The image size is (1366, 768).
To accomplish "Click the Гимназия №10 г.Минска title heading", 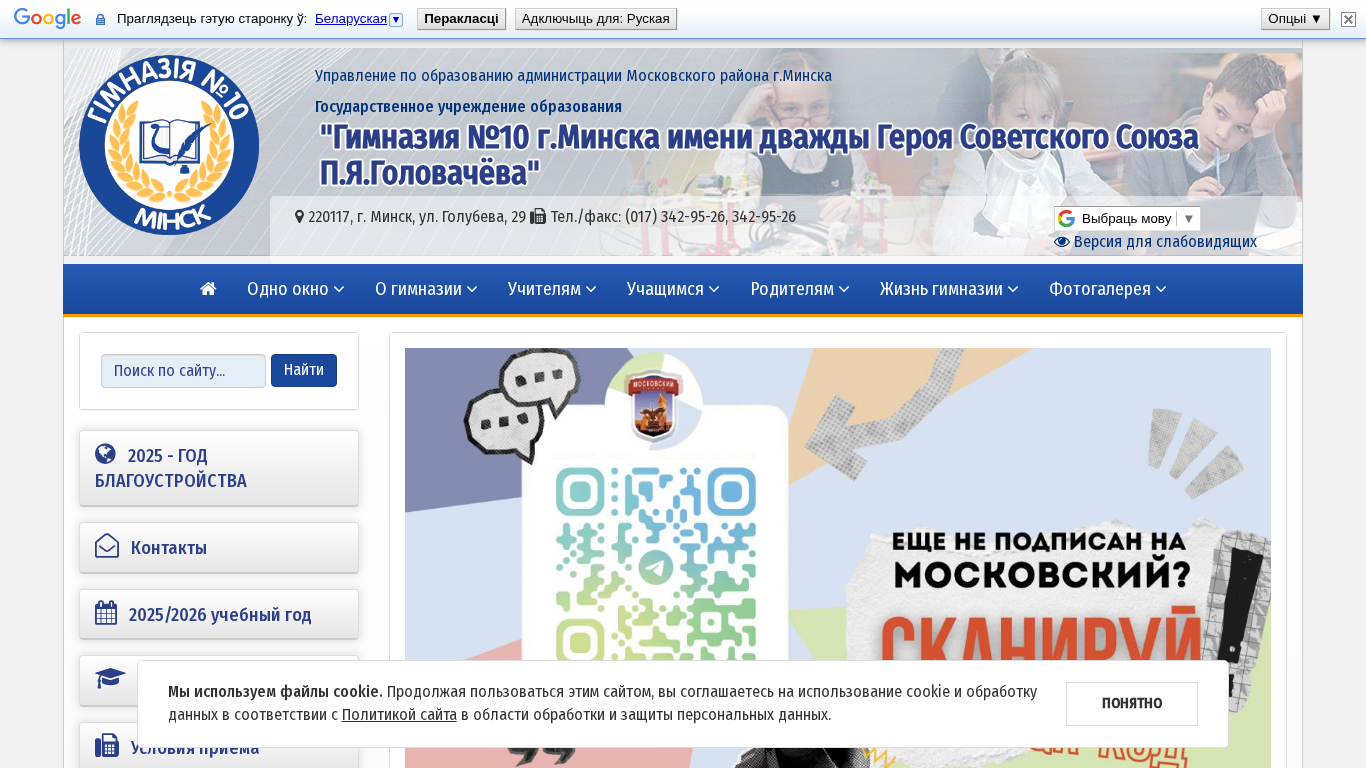I will tap(759, 155).
